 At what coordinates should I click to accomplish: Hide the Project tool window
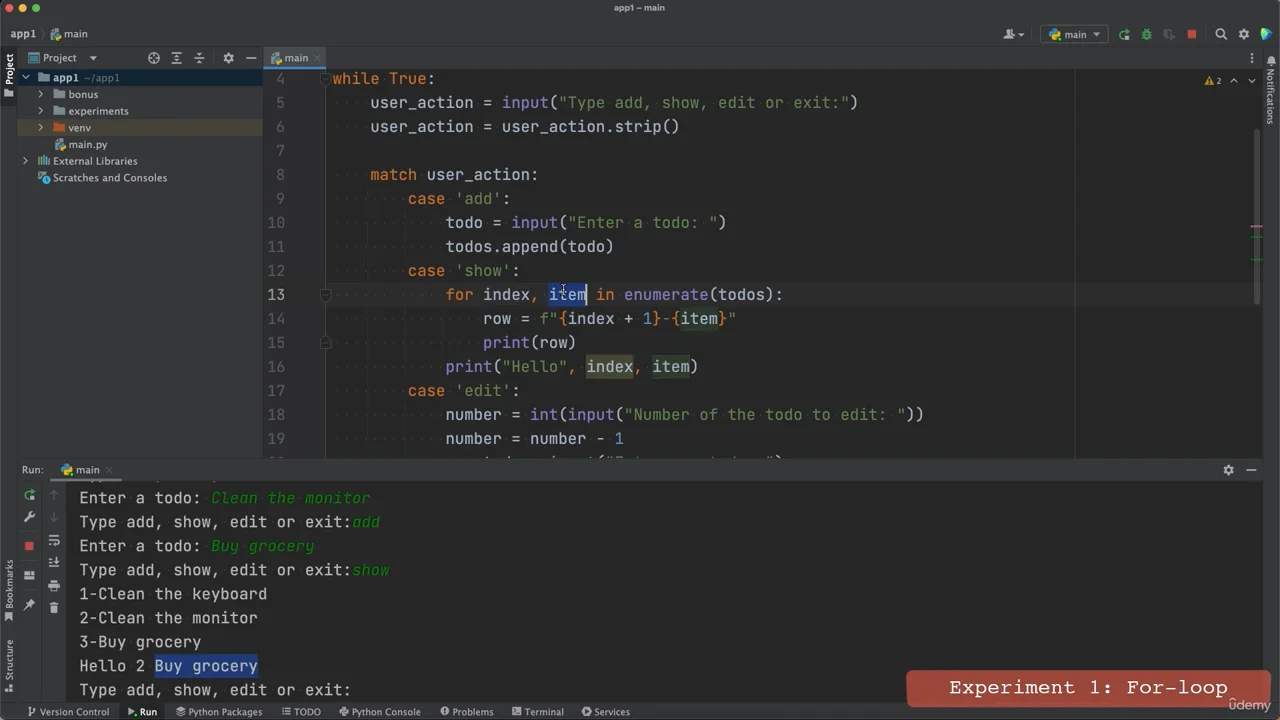click(250, 58)
